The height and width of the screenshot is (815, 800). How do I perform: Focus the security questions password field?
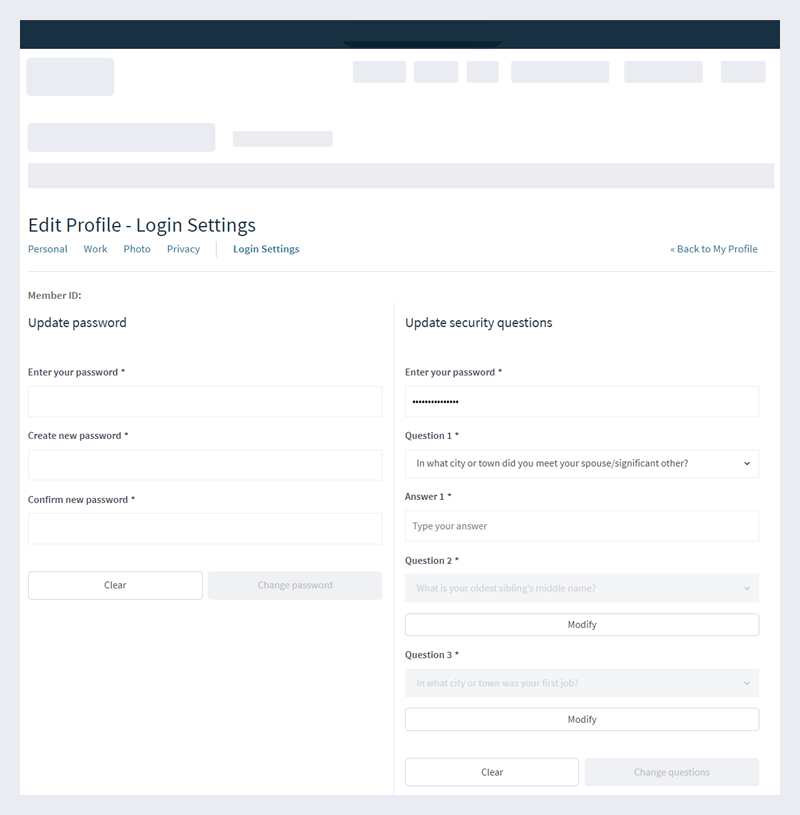582,401
